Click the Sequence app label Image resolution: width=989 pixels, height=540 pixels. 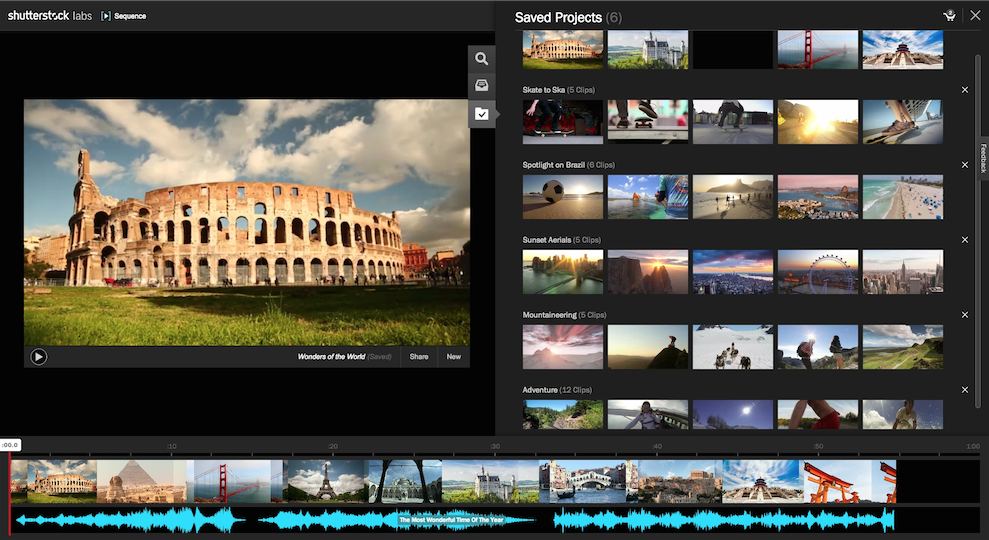[x=123, y=16]
